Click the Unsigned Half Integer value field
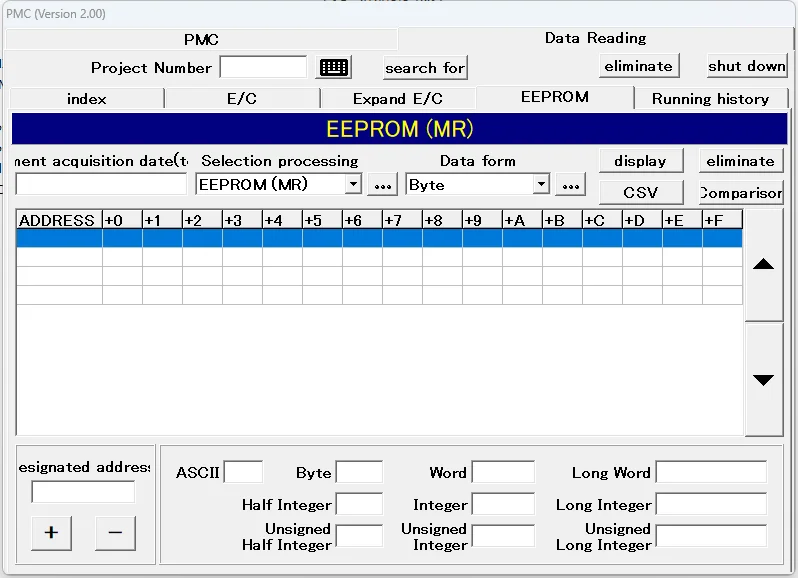 click(359, 536)
